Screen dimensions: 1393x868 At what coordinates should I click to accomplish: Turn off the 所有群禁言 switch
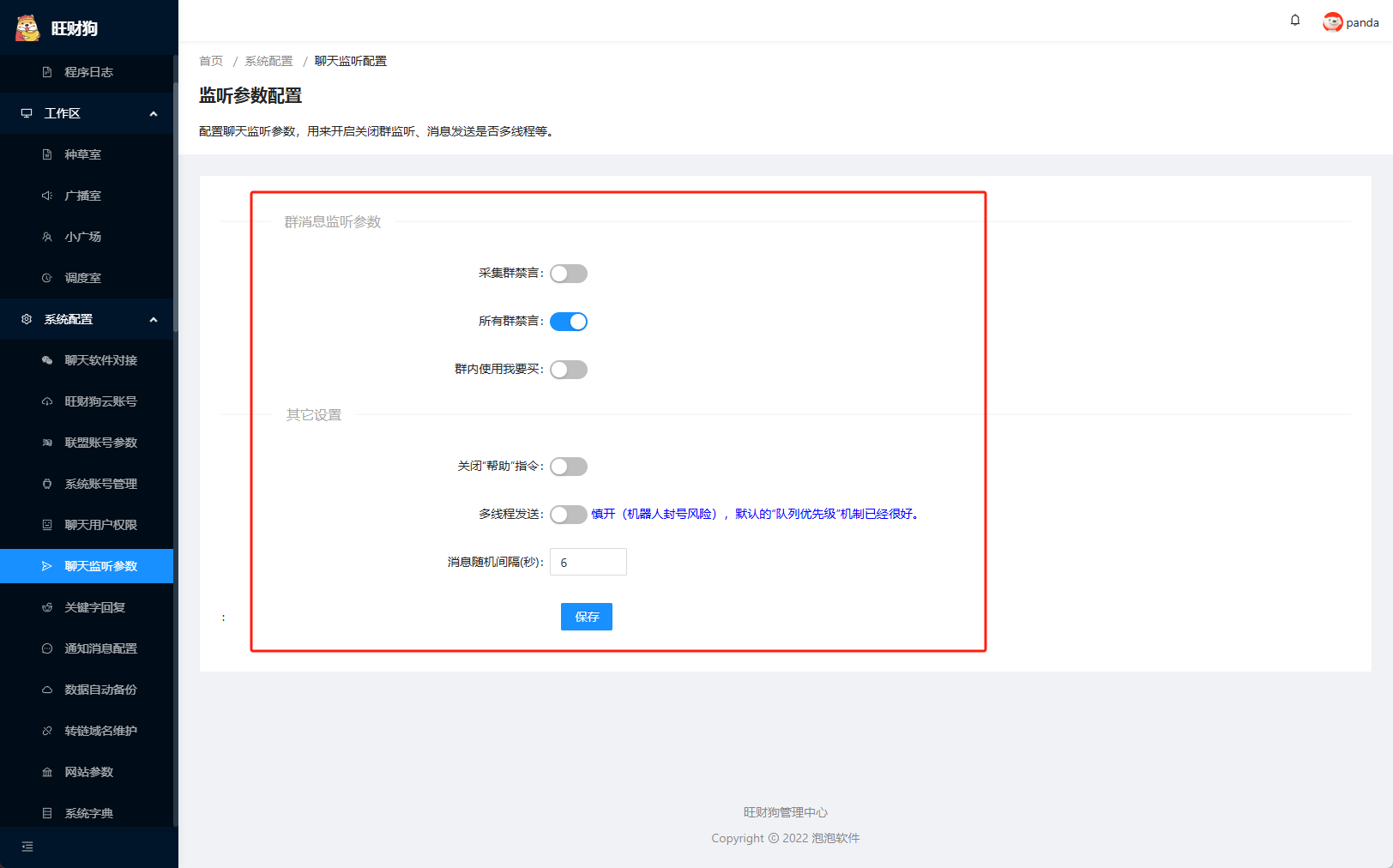click(569, 322)
